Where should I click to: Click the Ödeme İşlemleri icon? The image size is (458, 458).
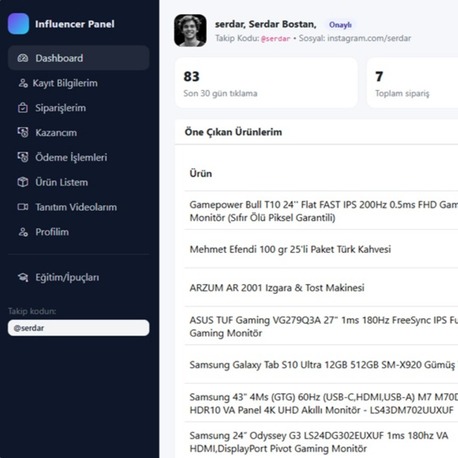(x=23, y=157)
